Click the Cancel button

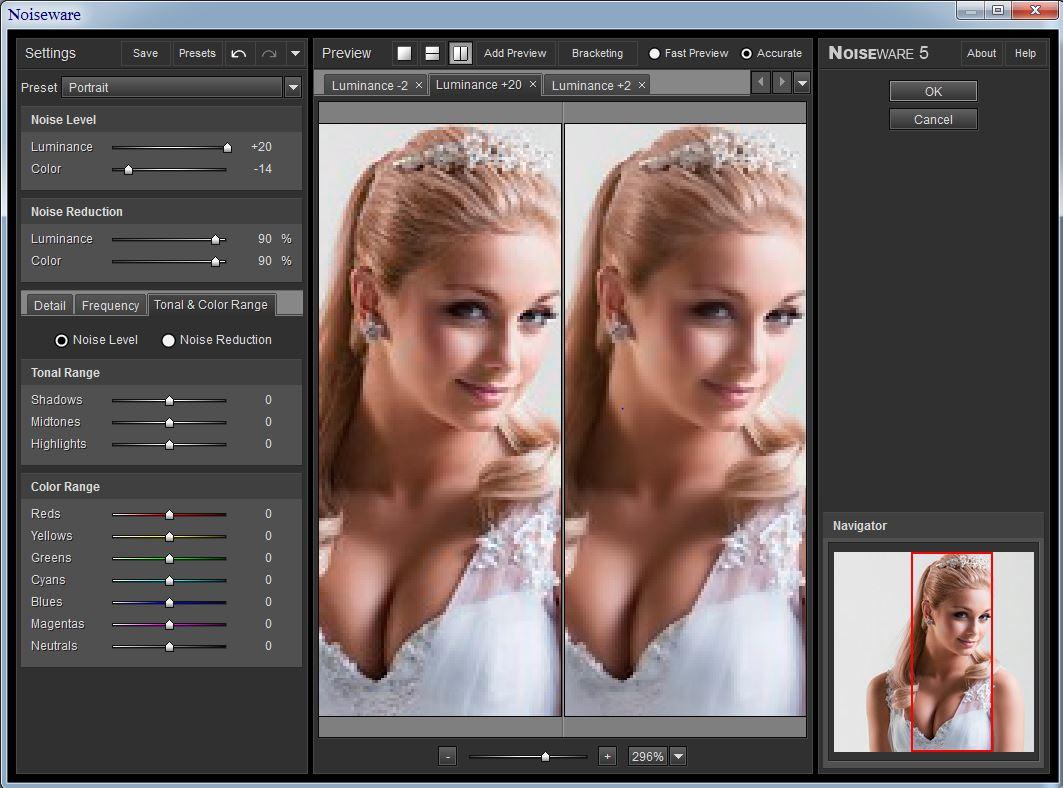pyautogui.click(x=933, y=119)
